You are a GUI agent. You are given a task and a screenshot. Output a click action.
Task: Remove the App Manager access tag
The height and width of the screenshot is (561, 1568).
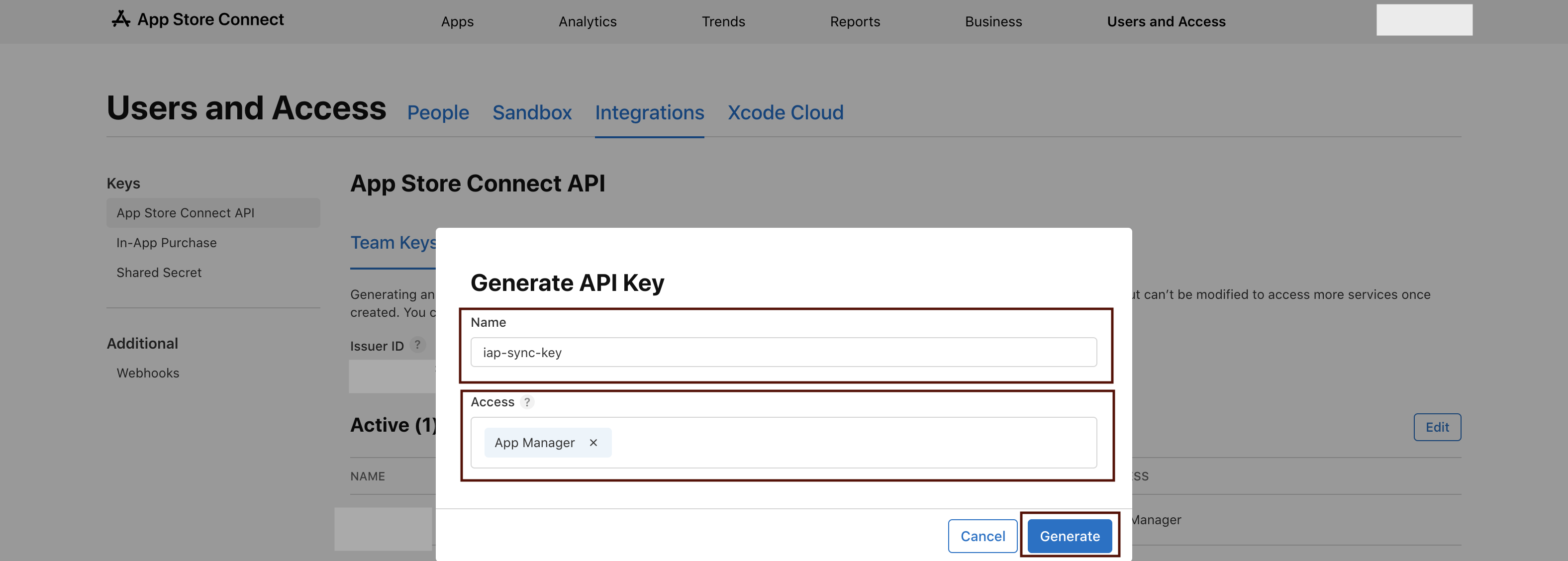593,442
